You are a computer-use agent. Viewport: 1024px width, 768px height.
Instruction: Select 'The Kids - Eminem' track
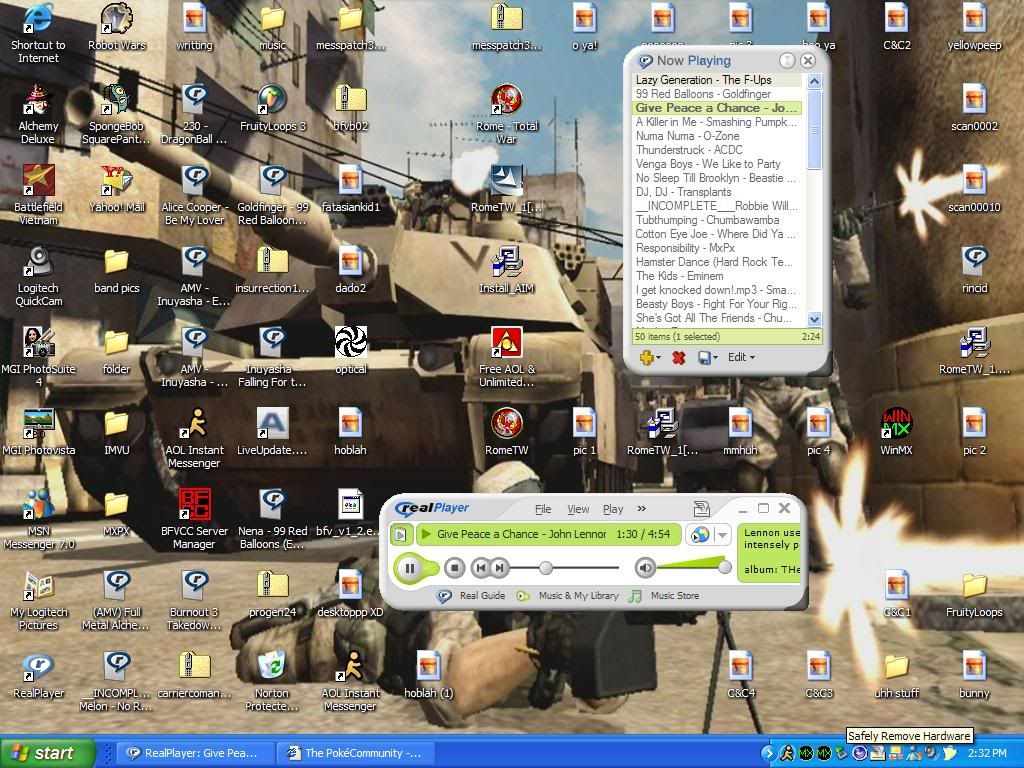pyautogui.click(x=717, y=276)
